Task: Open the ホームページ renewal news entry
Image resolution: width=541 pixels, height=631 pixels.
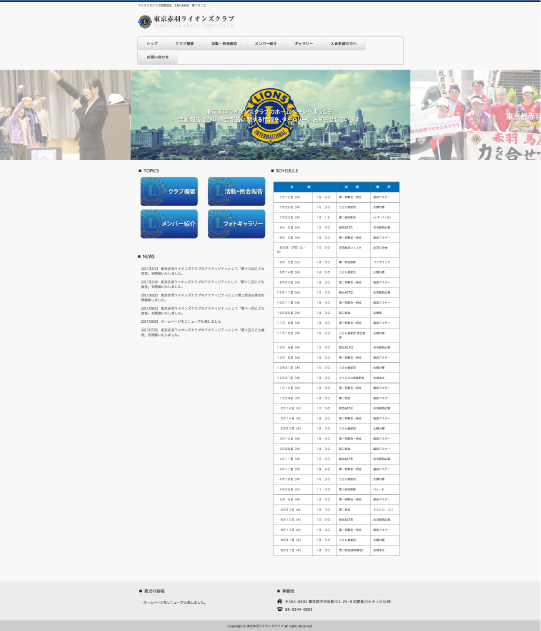Action: pyautogui.click(x=181, y=322)
